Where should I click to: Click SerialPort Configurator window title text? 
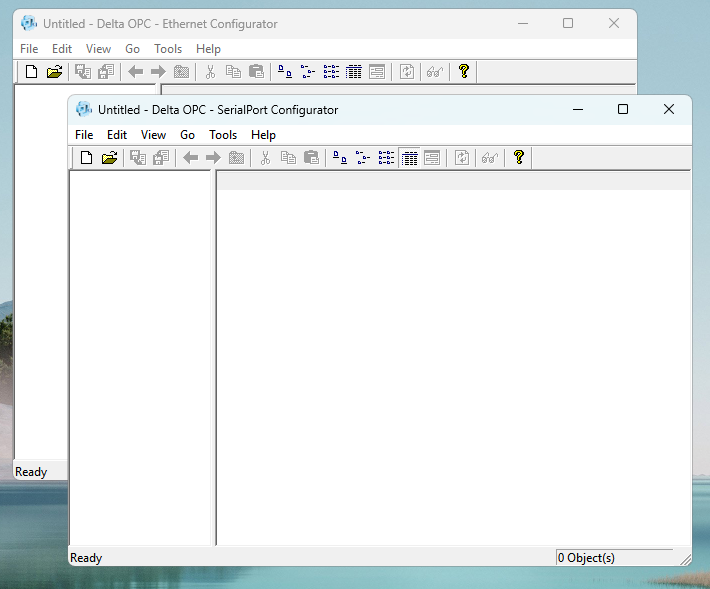click(x=218, y=110)
